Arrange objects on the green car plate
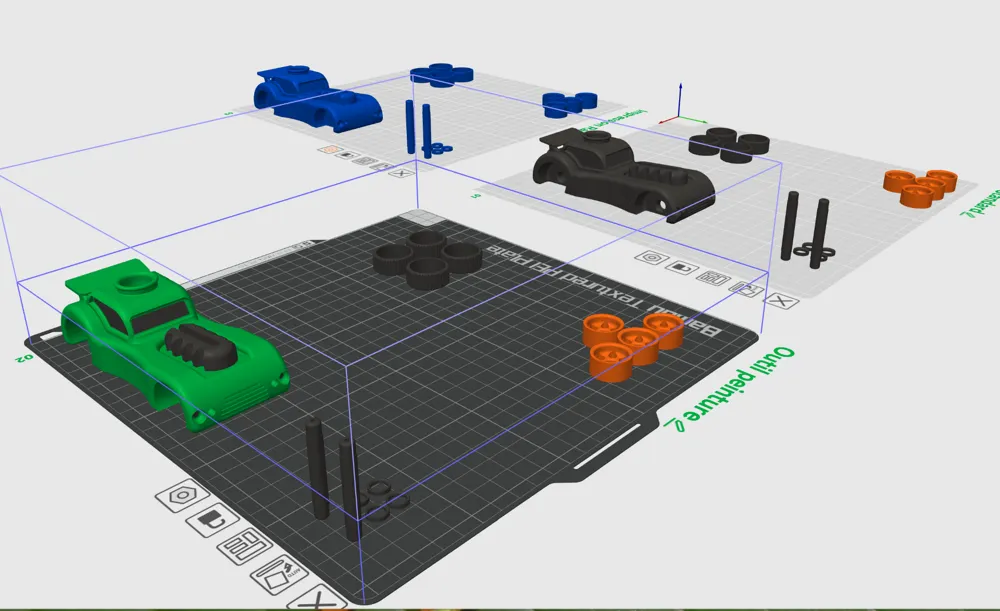The width and height of the screenshot is (1000, 611). [x=243, y=546]
